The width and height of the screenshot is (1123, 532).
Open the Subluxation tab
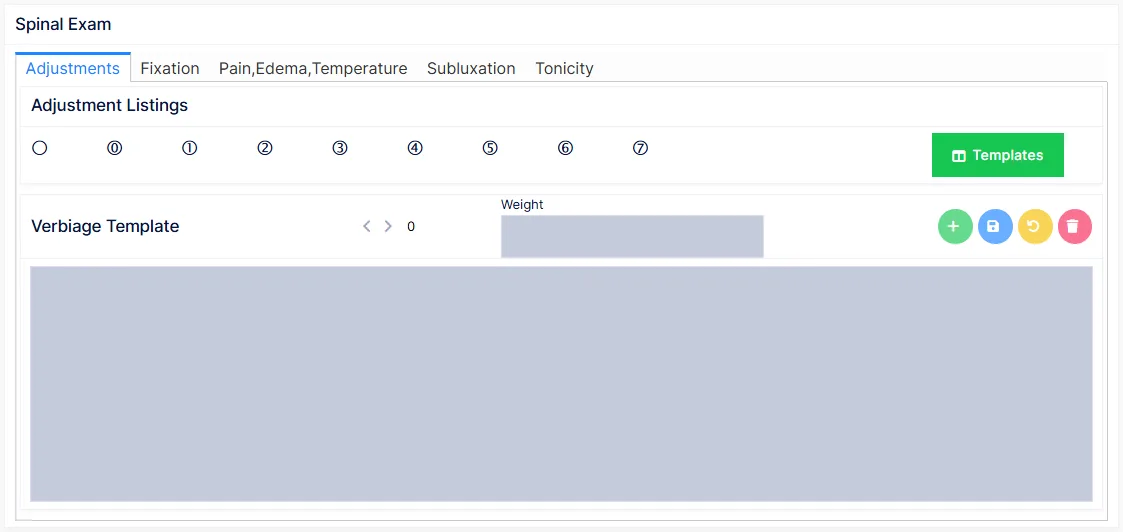[471, 69]
